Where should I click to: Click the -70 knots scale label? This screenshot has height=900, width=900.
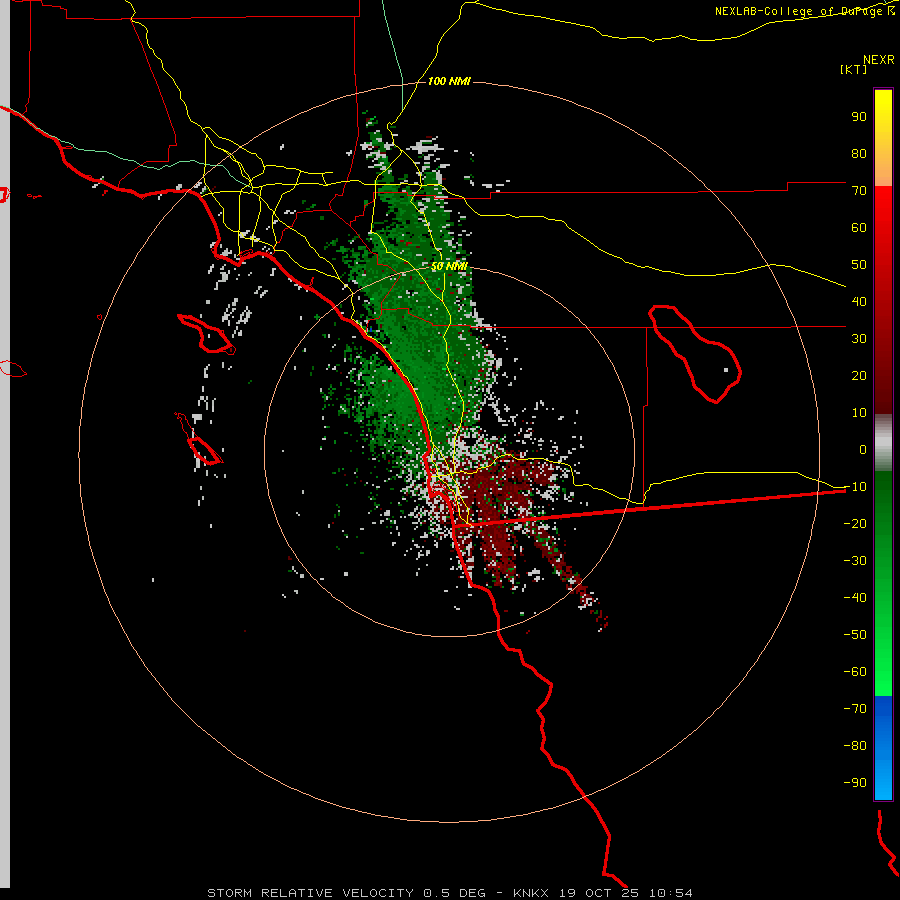pyautogui.click(x=855, y=709)
